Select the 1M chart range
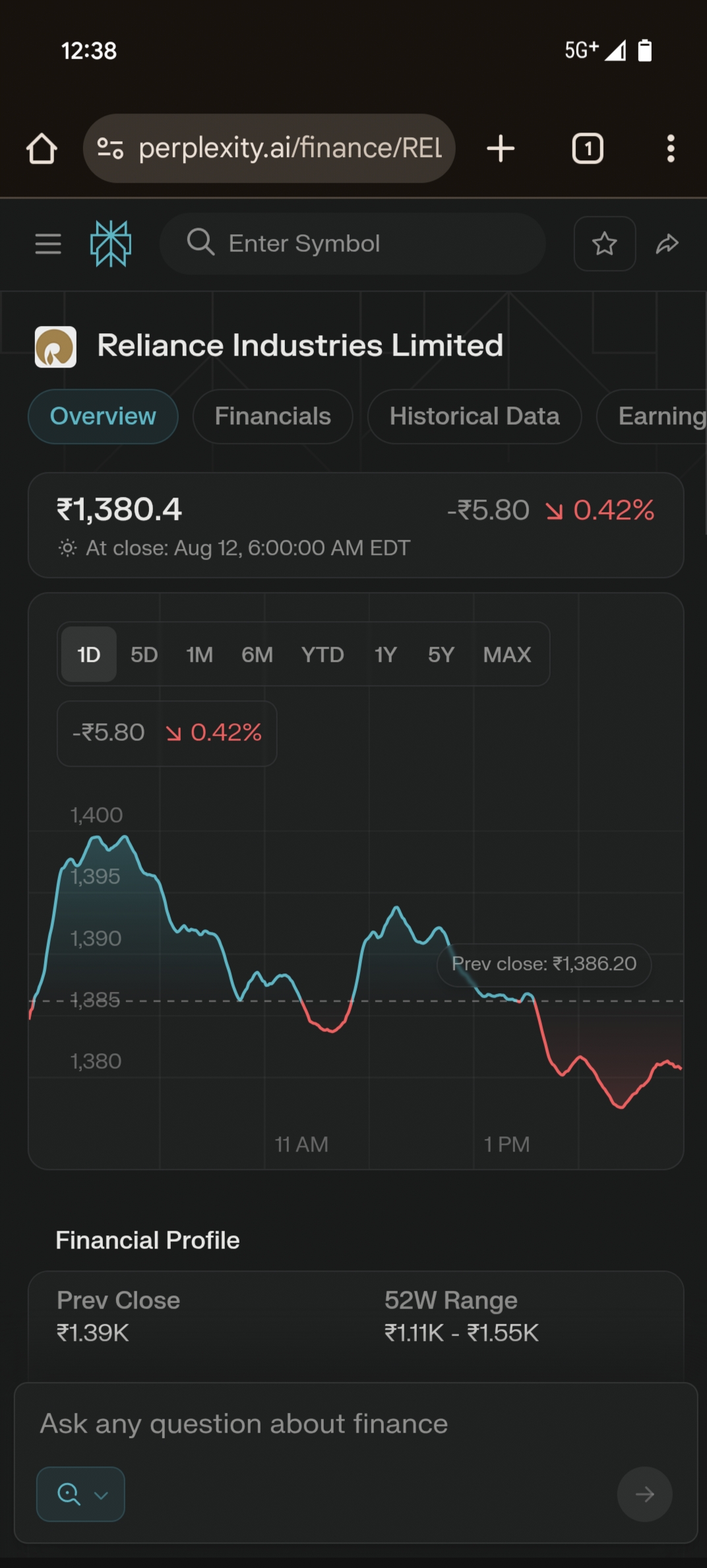Image resolution: width=707 pixels, height=1568 pixels. point(199,655)
